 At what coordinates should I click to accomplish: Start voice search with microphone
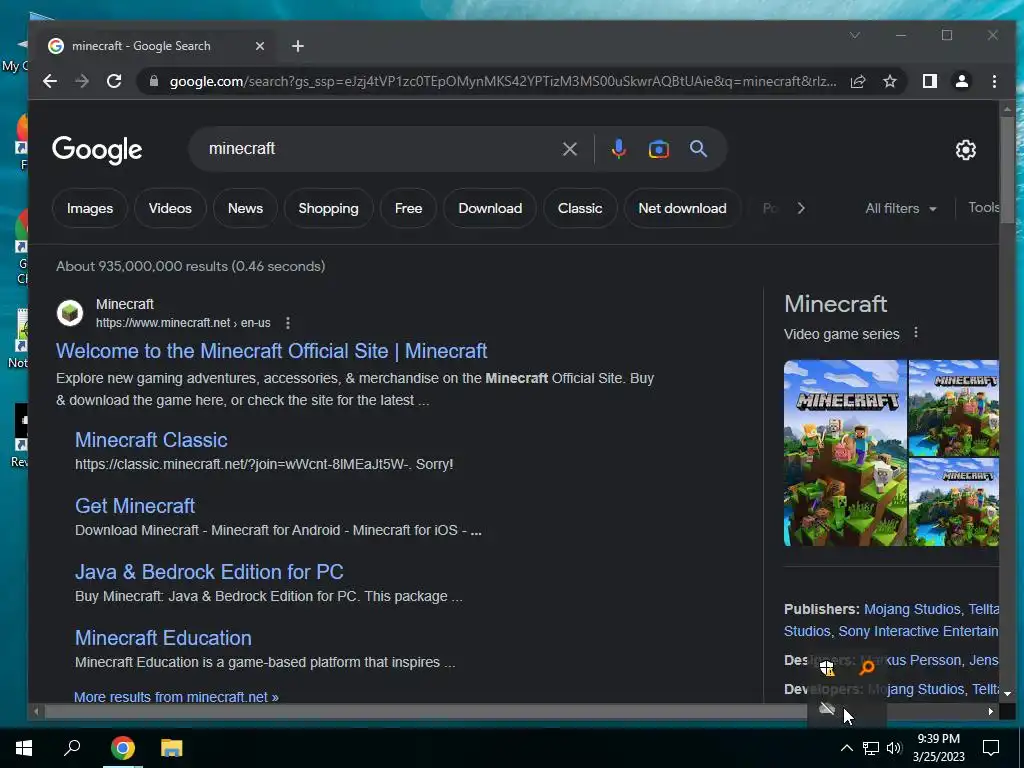click(618, 149)
